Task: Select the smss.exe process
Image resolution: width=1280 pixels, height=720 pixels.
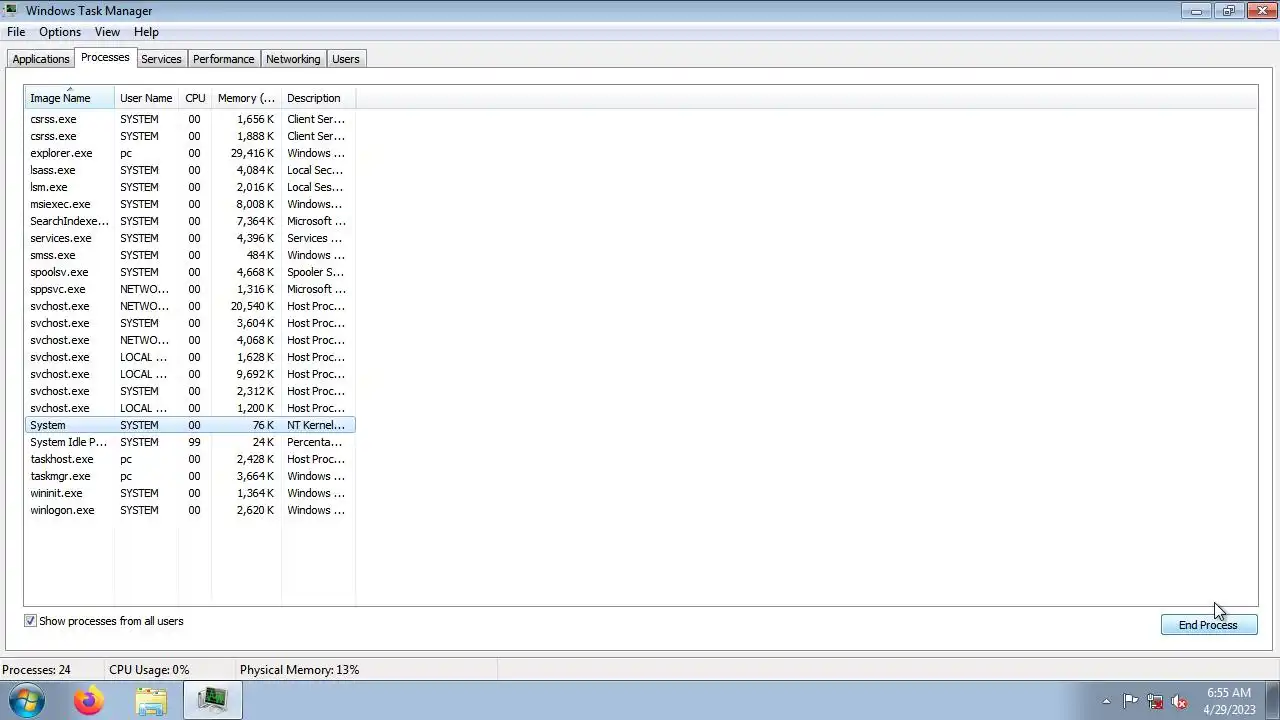Action: click(x=190, y=255)
